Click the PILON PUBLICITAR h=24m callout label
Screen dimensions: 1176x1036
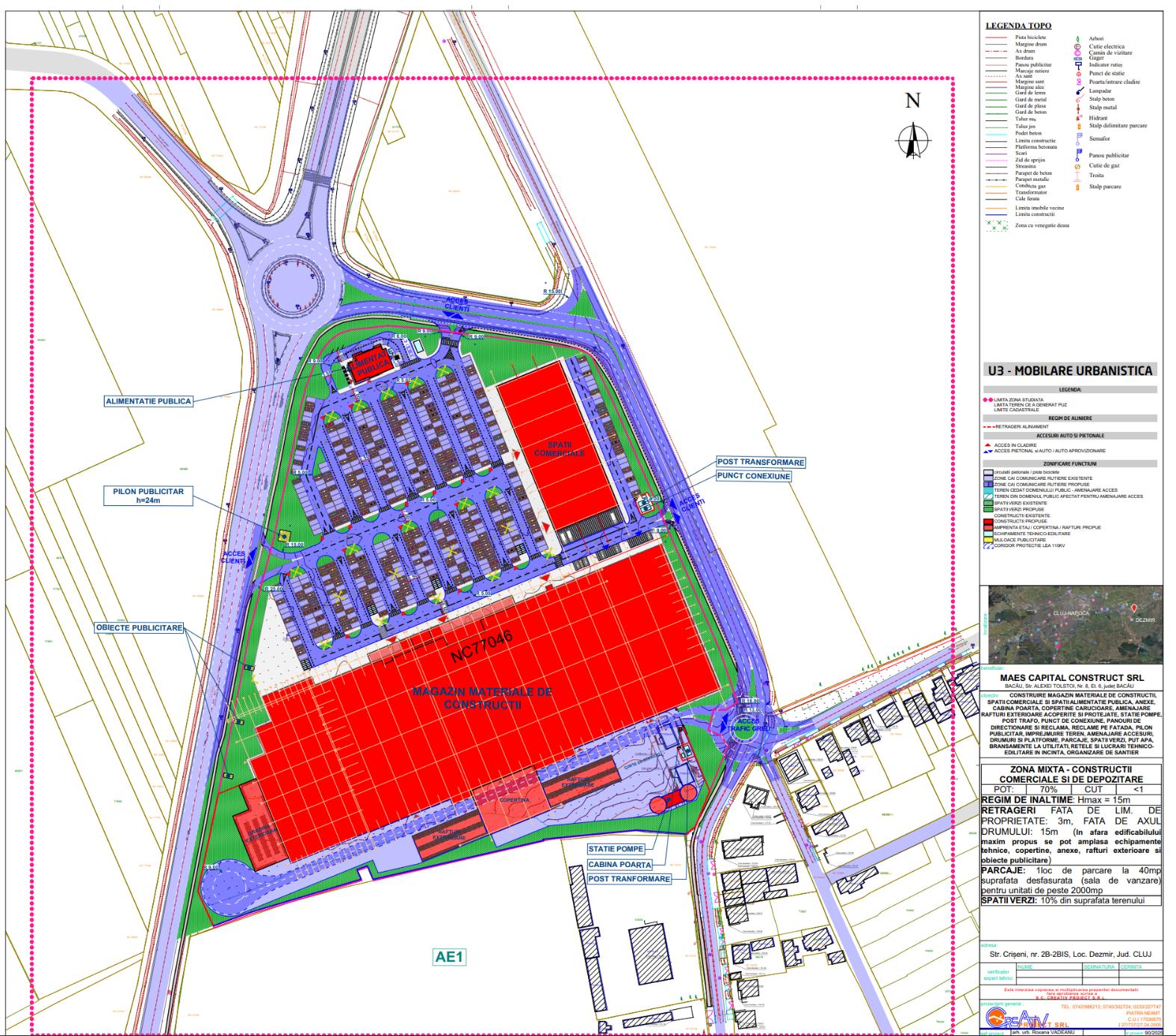pyautogui.click(x=148, y=496)
